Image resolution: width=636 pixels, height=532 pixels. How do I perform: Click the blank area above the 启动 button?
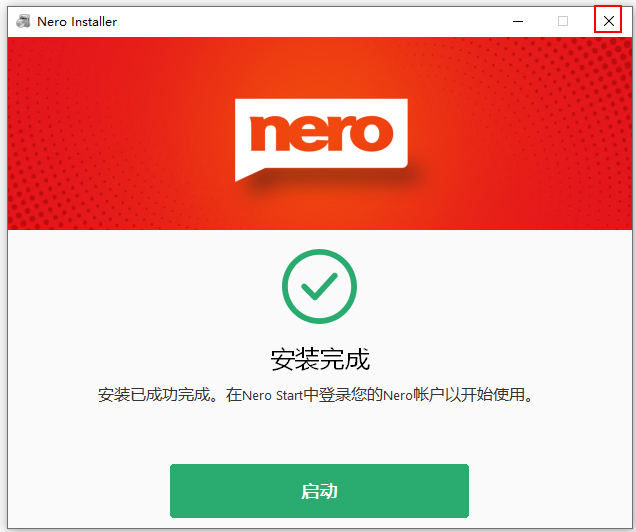319,434
